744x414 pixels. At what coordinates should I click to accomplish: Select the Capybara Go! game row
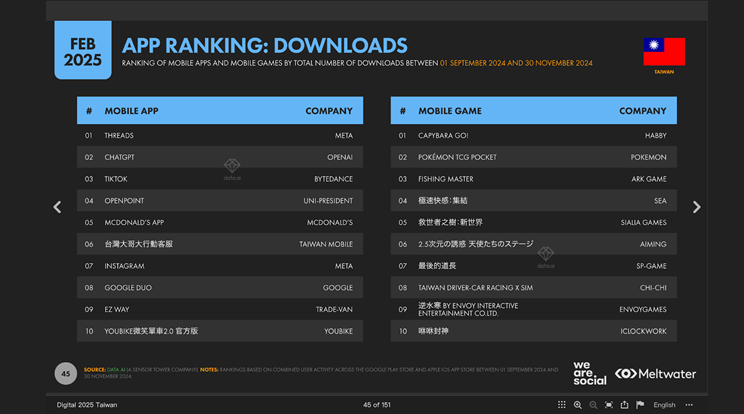click(533, 135)
